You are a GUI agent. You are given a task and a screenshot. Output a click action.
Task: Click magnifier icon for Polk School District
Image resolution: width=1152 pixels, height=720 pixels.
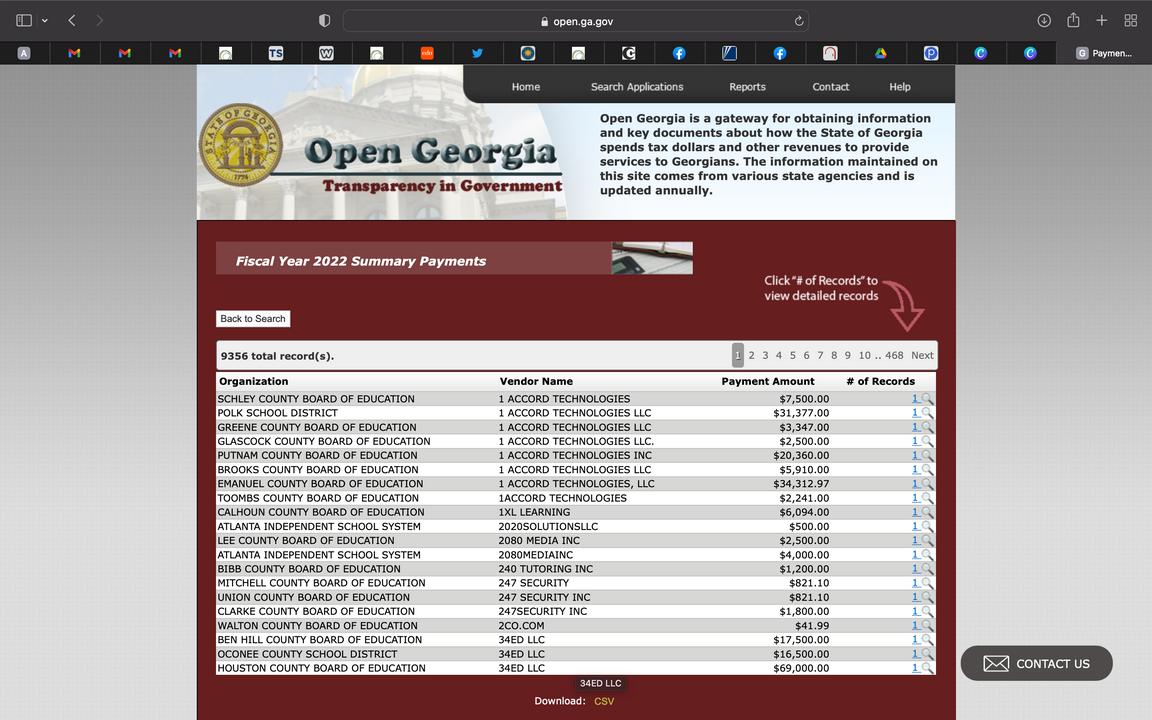click(927, 413)
